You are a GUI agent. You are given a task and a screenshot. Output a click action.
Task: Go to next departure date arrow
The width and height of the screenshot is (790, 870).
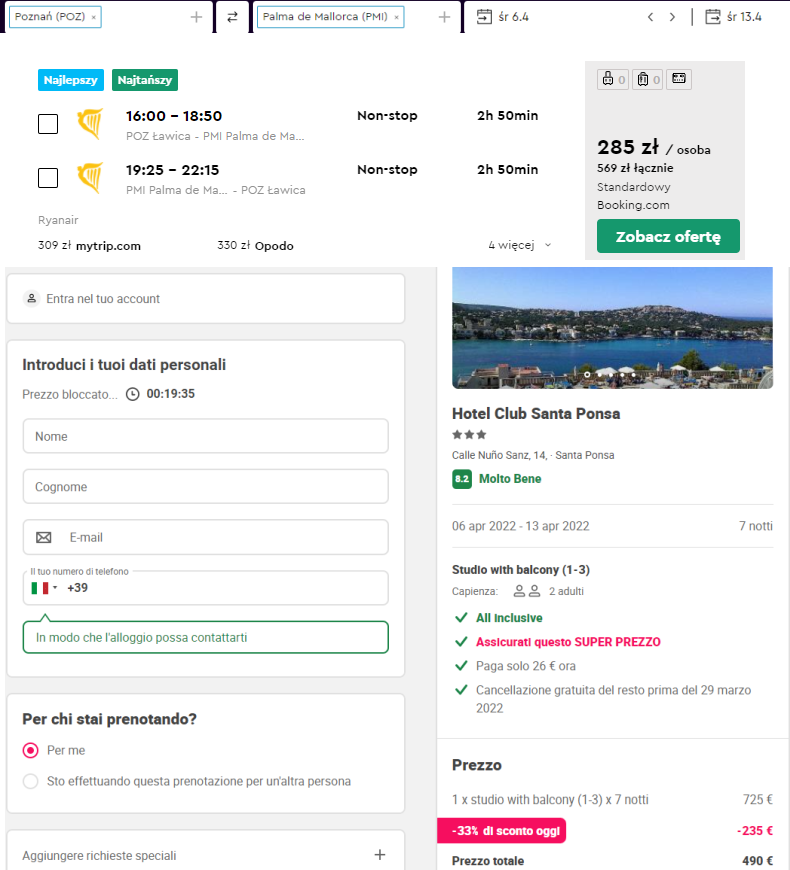tap(672, 17)
